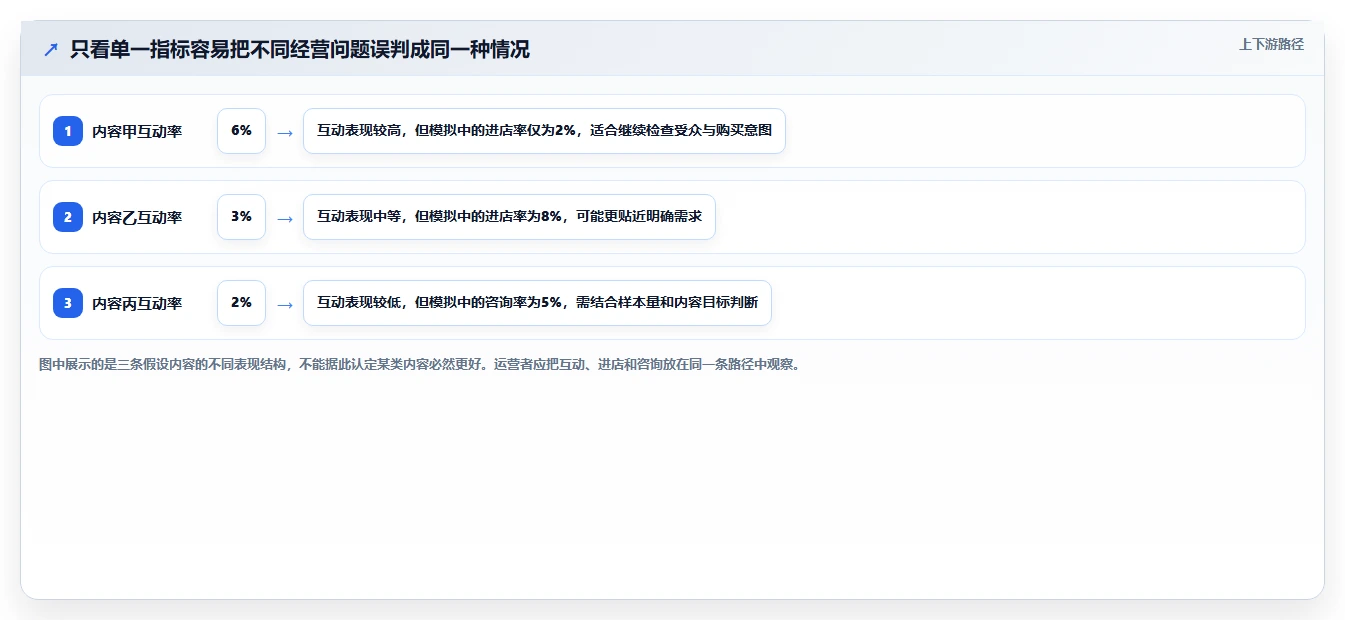The width and height of the screenshot is (1345, 620).
Task: Select the 内容甲互动率 label
Action: (137, 131)
